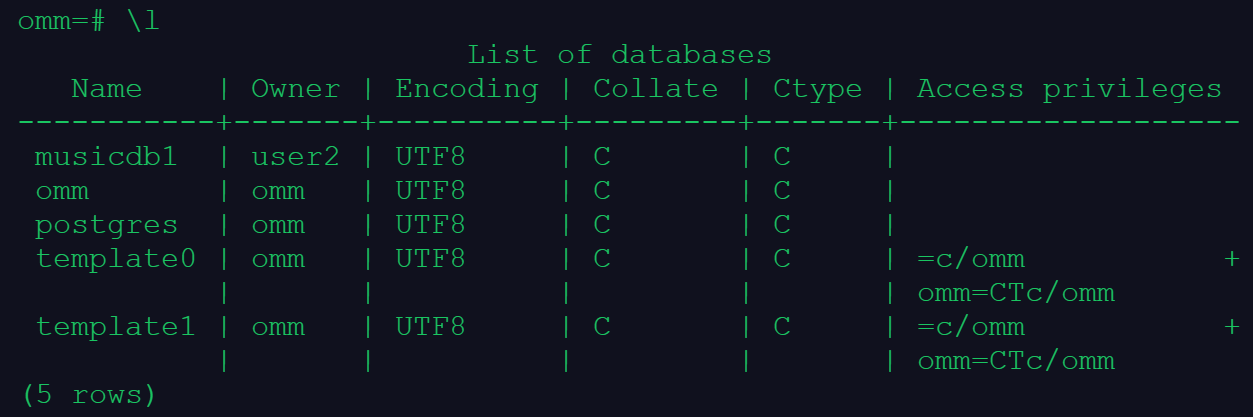This screenshot has width=1253, height=417.
Task: Click the Owner column header
Action: (295, 89)
